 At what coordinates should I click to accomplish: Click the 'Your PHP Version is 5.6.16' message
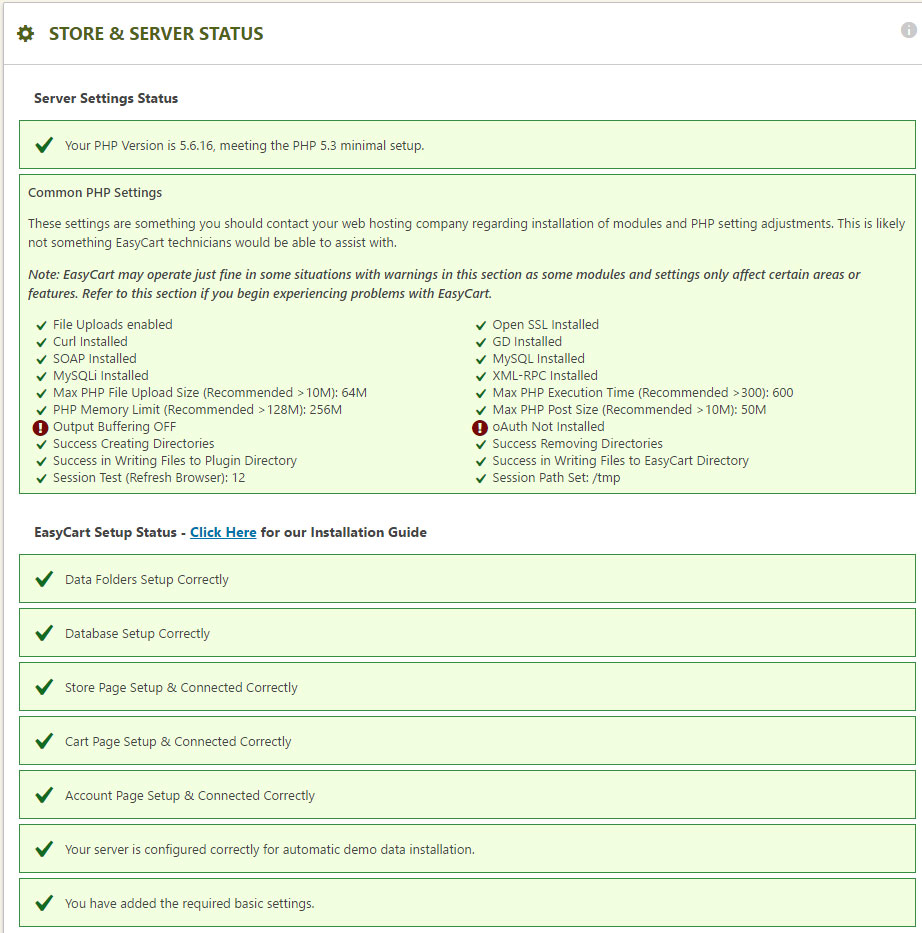coord(244,146)
